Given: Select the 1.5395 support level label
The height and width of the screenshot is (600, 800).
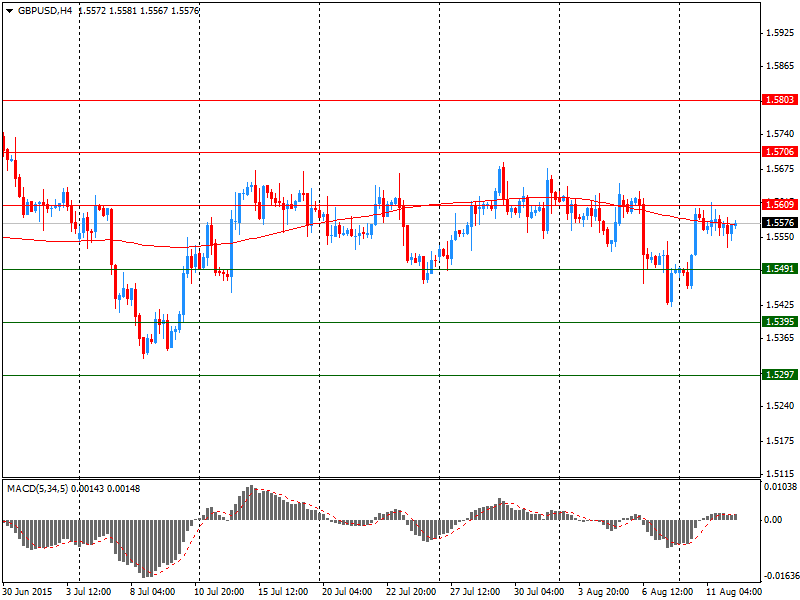Looking at the screenshot, I should pos(780,321).
